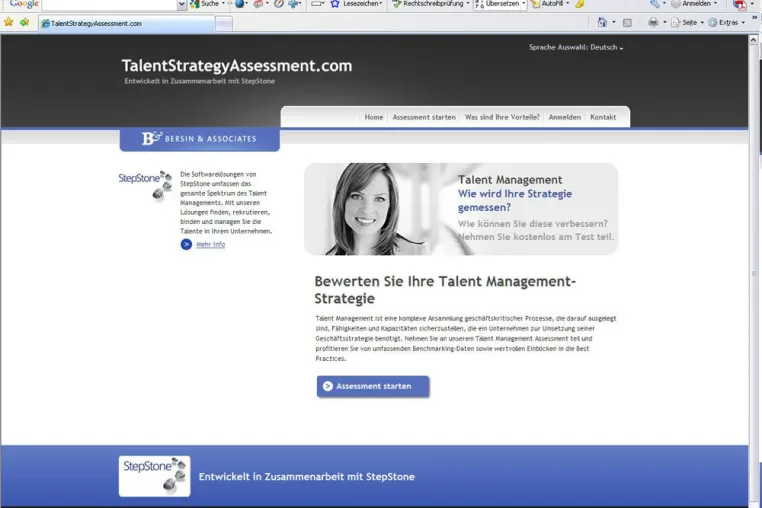Click the Bersin & Associates logo banner
This screenshot has height=508, width=762.
(x=200, y=139)
